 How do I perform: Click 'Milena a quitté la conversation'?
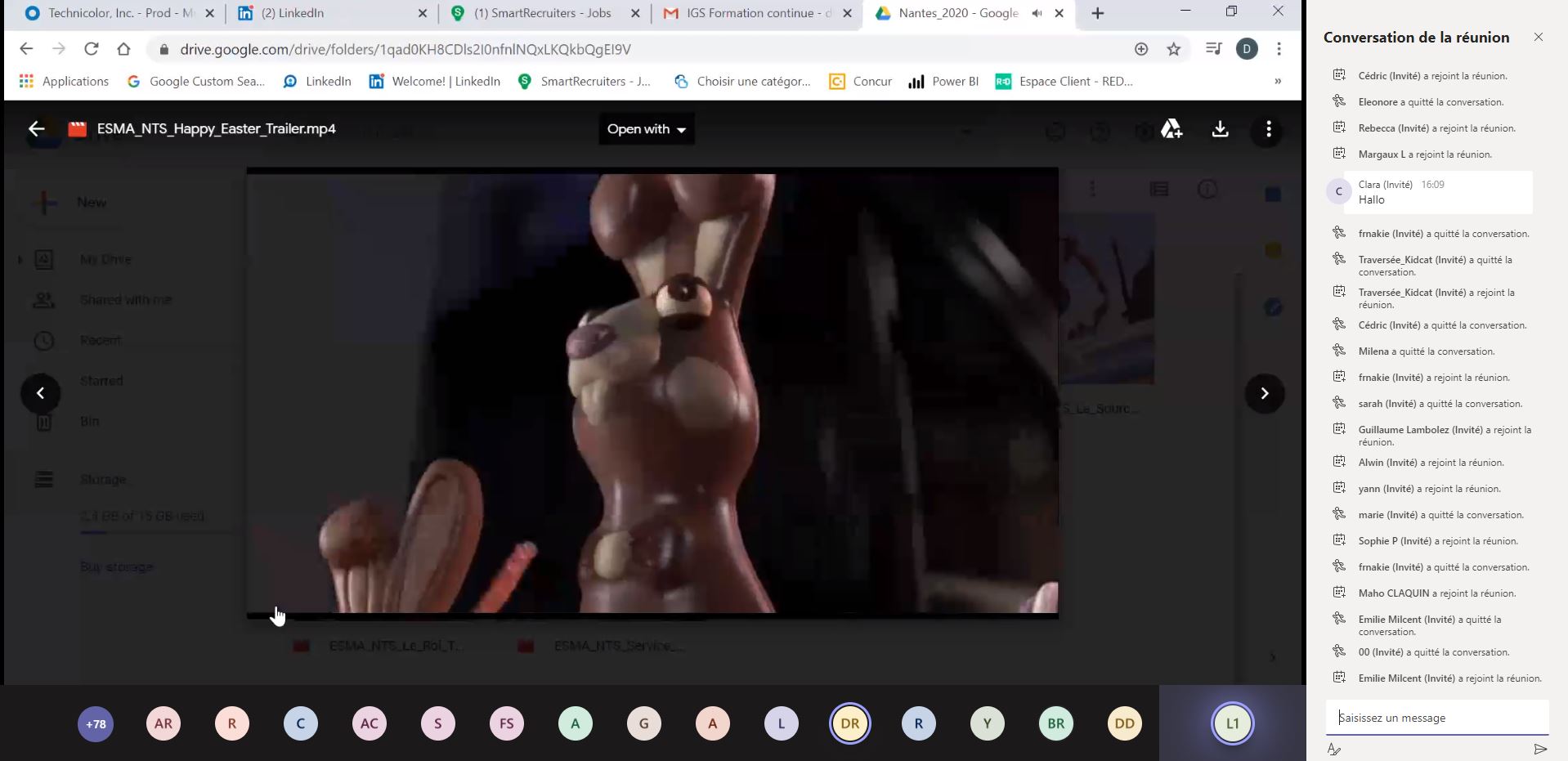point(1427,351)
